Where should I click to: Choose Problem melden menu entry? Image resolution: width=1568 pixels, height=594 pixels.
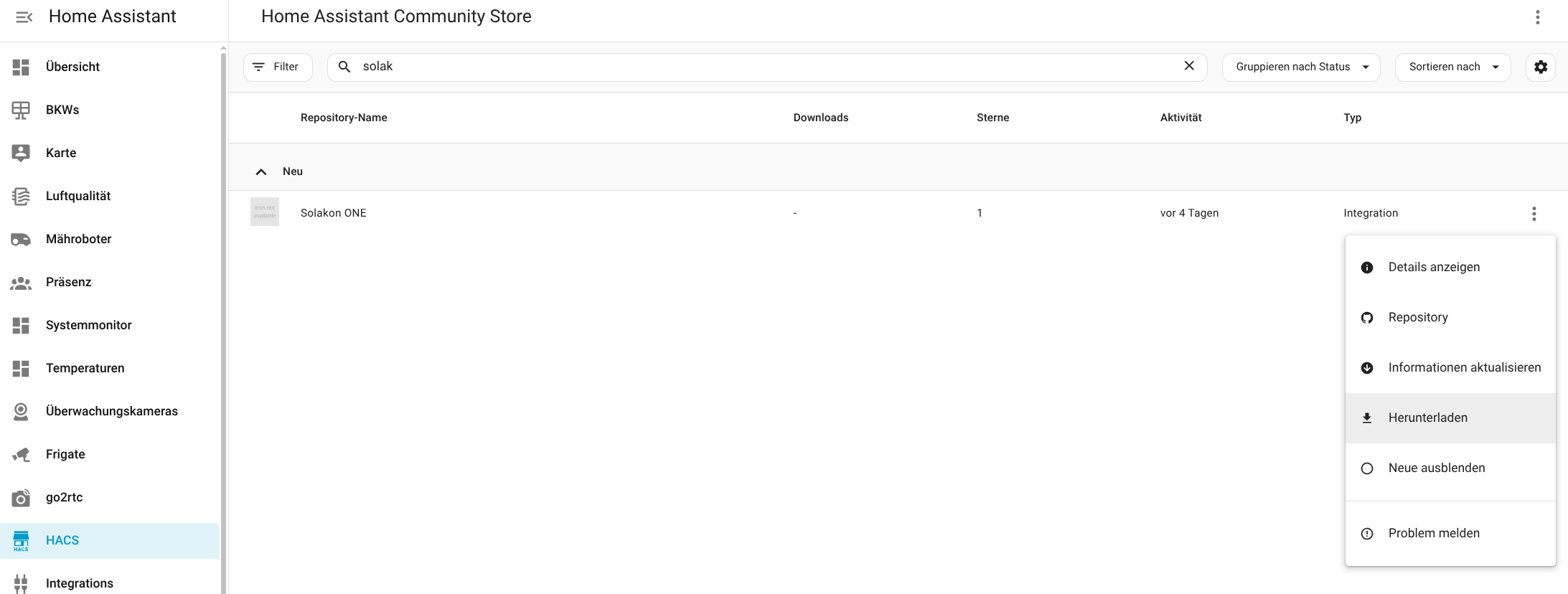click(1450, 533)
